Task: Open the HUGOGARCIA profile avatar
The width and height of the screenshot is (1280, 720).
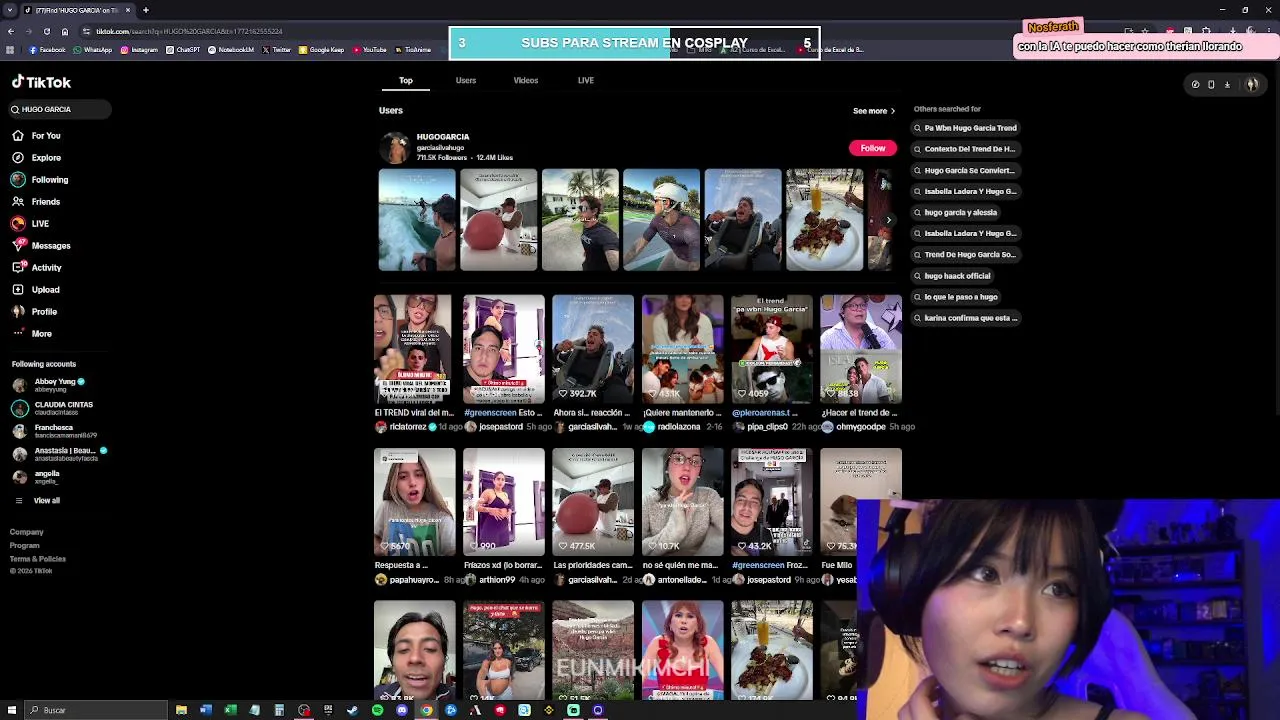Action: coord(396,147)
